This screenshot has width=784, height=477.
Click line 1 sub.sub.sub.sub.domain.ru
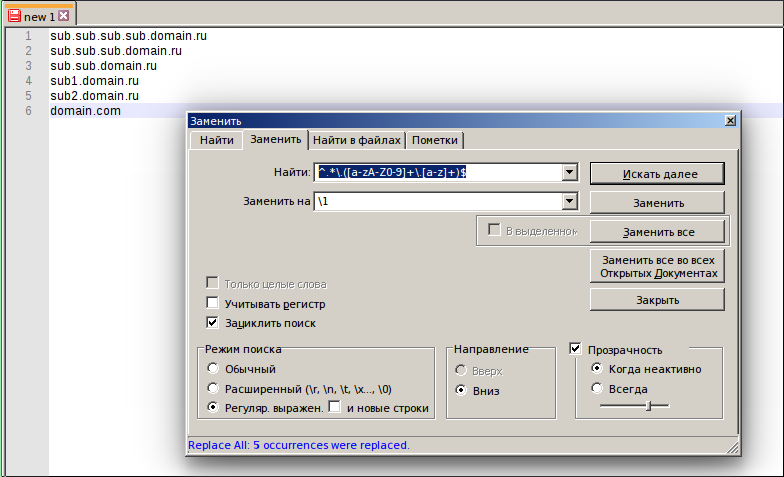pos(128,36)
